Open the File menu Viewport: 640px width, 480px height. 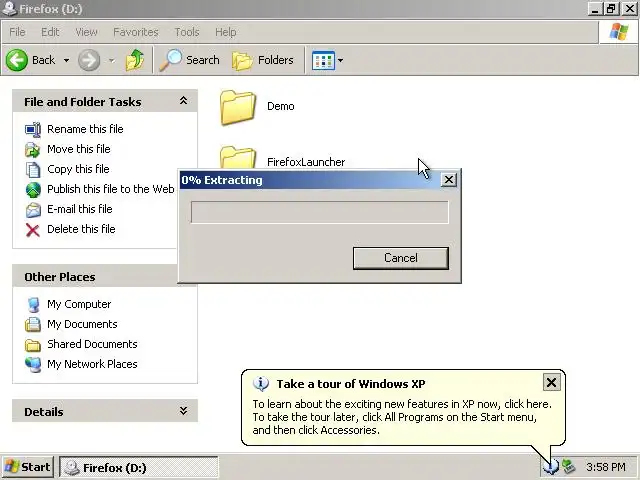17,32
